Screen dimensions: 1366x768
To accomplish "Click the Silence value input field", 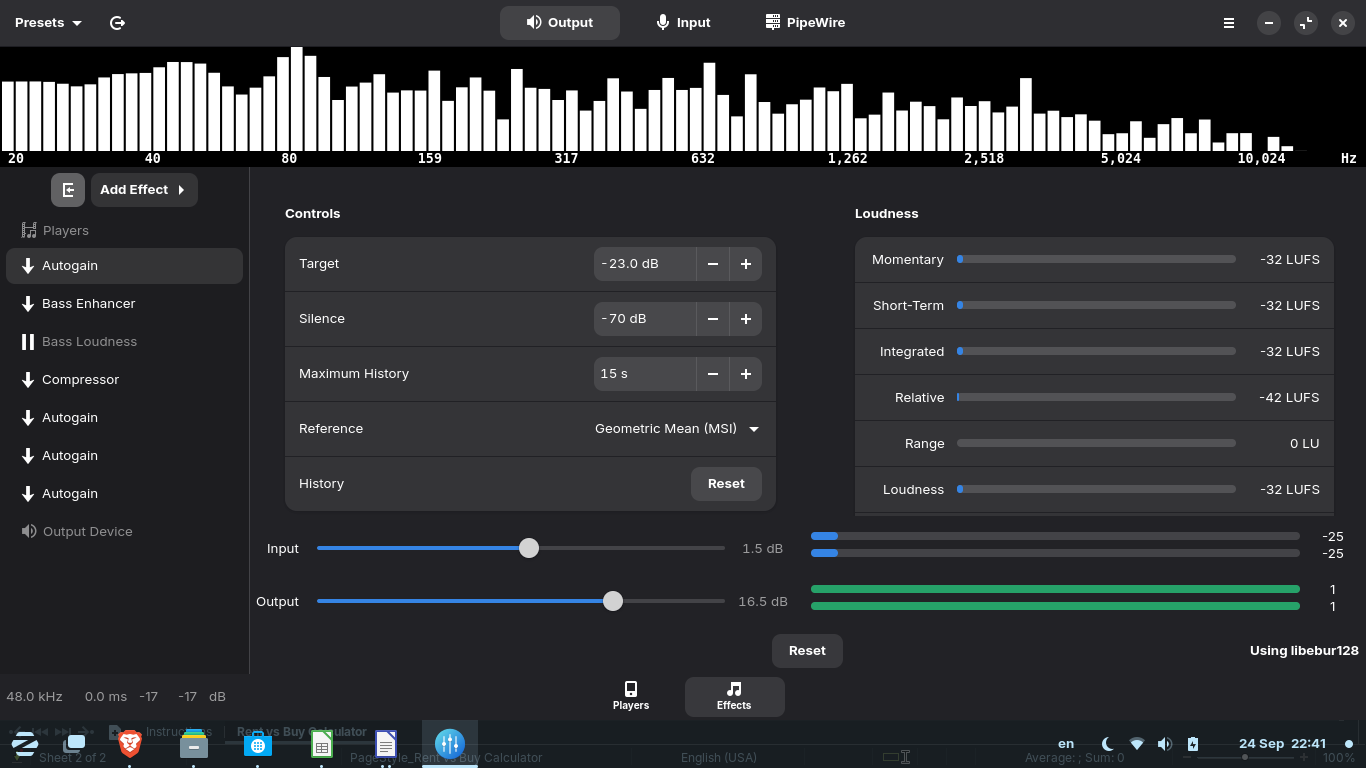I will tap(644, 319).
